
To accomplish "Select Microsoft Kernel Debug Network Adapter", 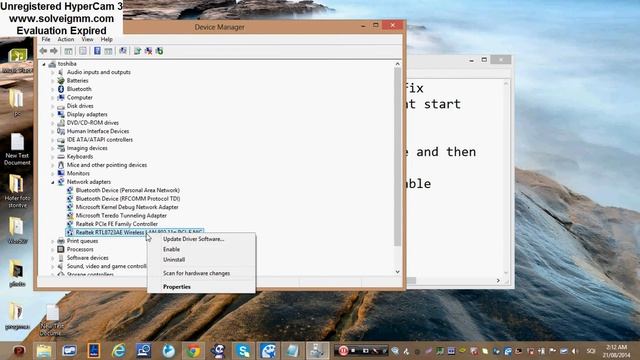I will [127, 207].
